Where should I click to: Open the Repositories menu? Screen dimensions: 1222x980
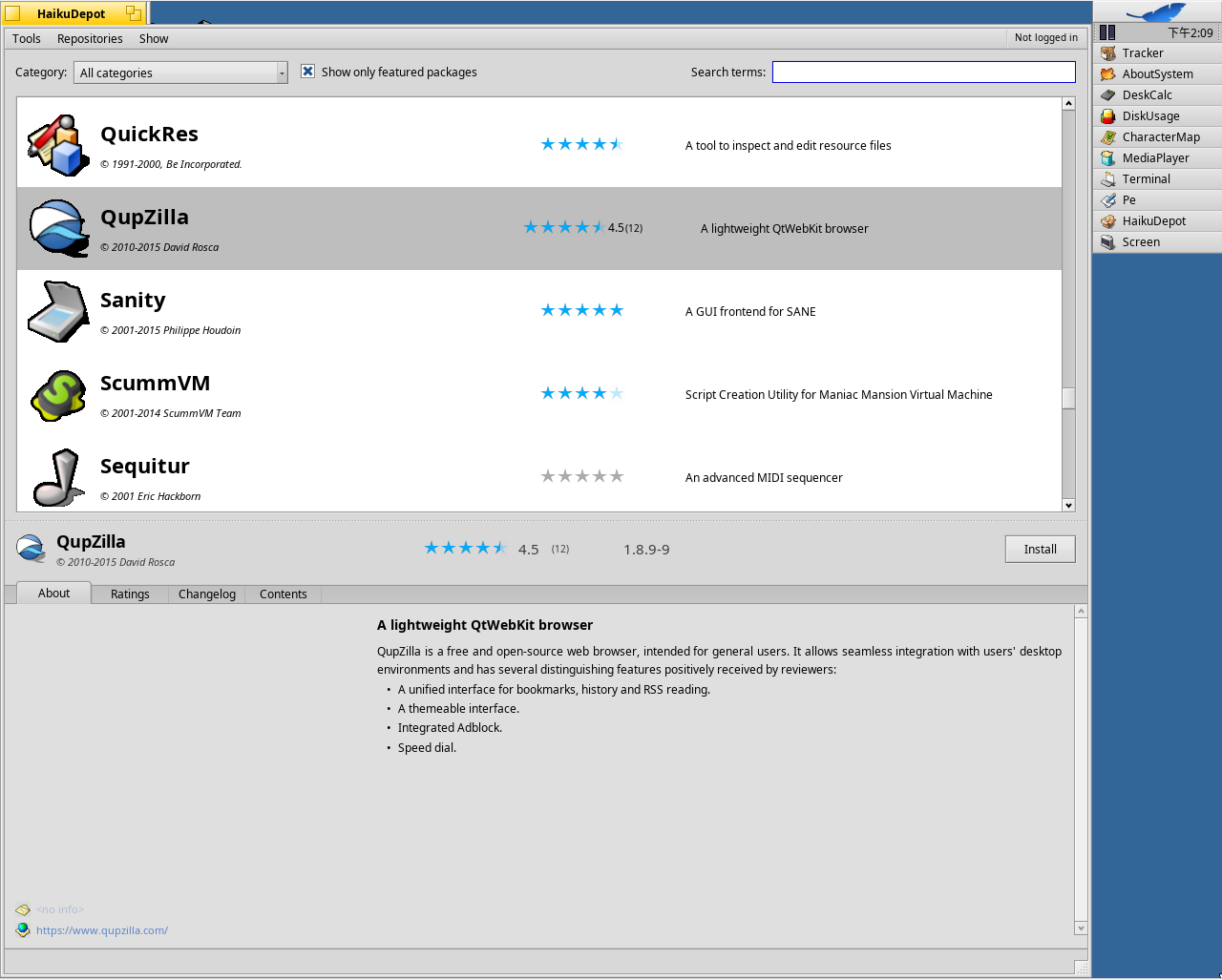[x=90, y=39]
